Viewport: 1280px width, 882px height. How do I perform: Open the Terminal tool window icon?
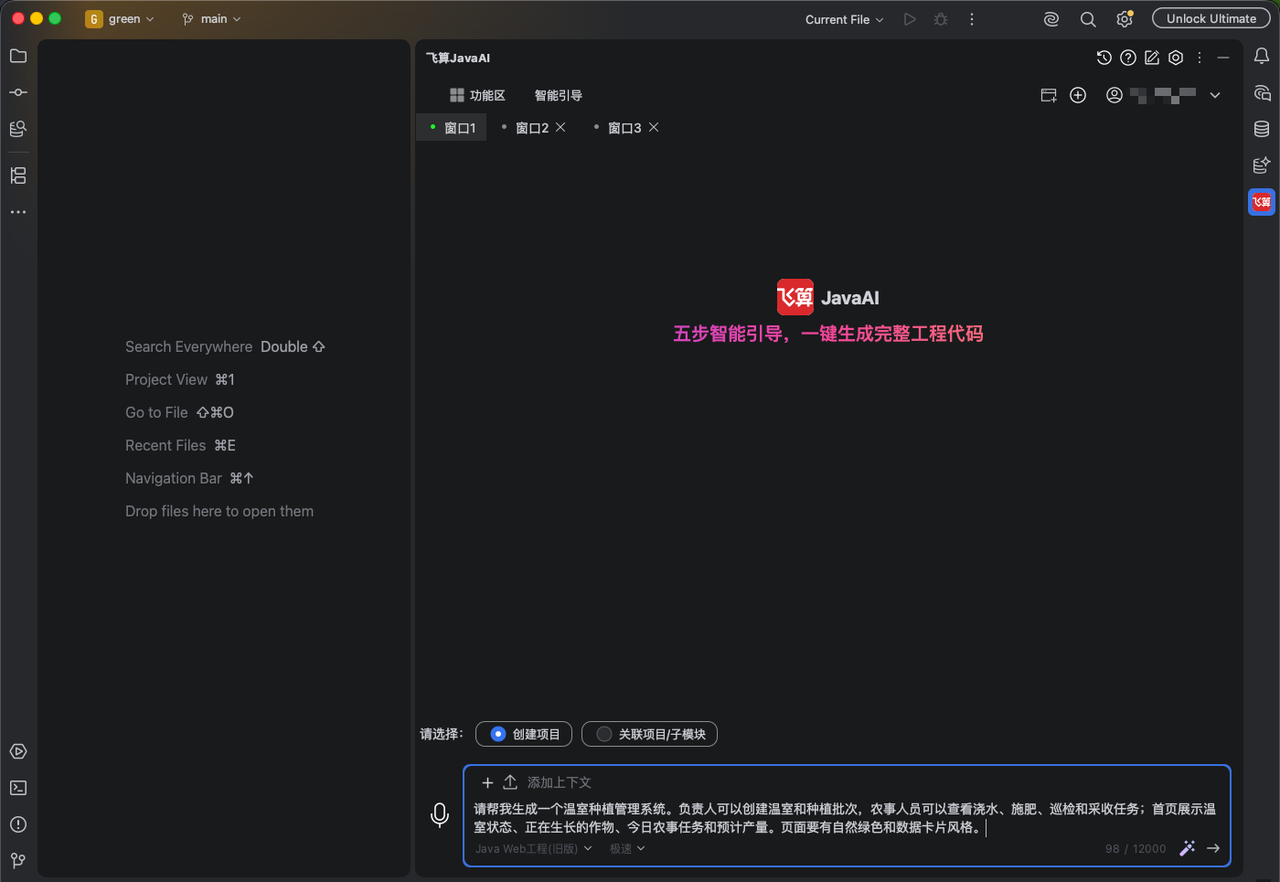click(18, 788)
